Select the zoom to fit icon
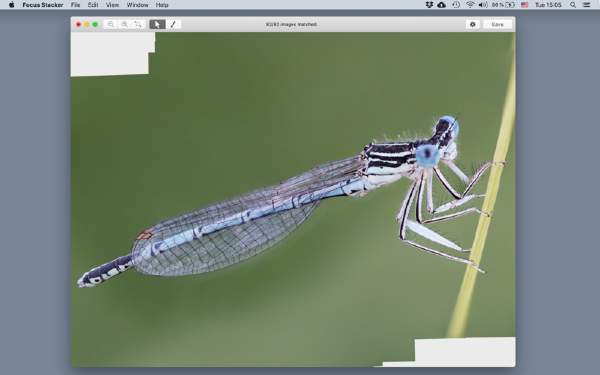This screenshot has height=375, width=600. click(x=138, y=24)
